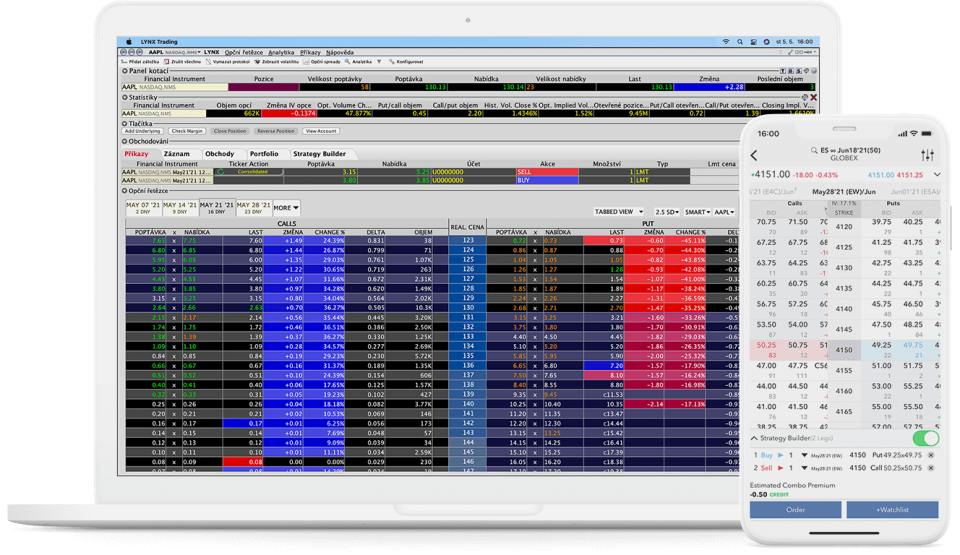Switch to the Záznam tab

[176, 154]
